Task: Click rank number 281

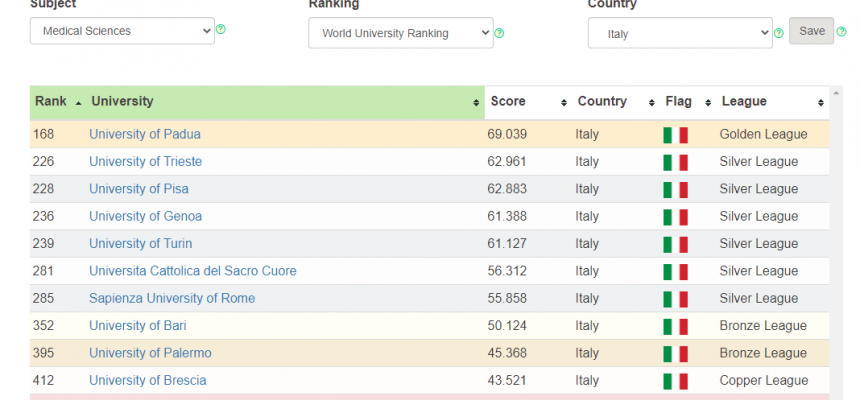Action: coord(43,271)
